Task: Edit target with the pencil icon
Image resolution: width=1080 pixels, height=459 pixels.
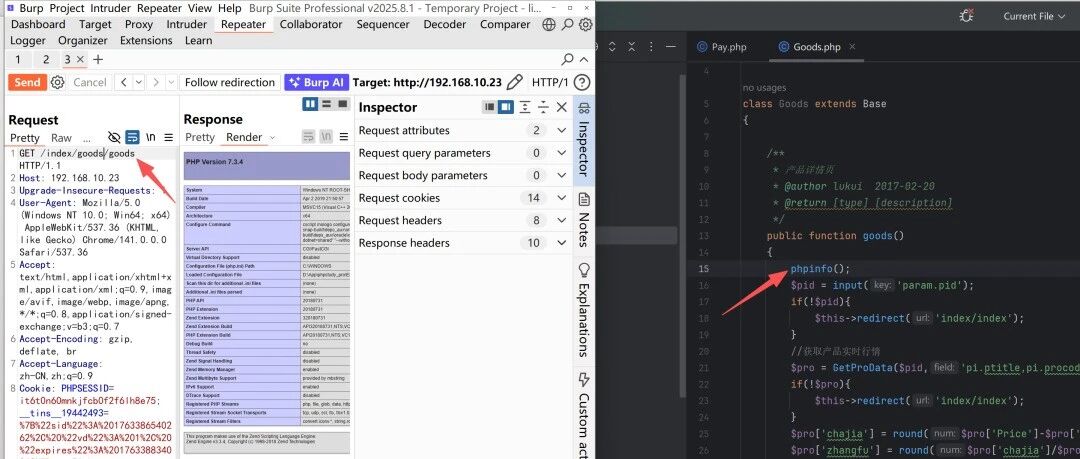Action: tap(515, 83)
